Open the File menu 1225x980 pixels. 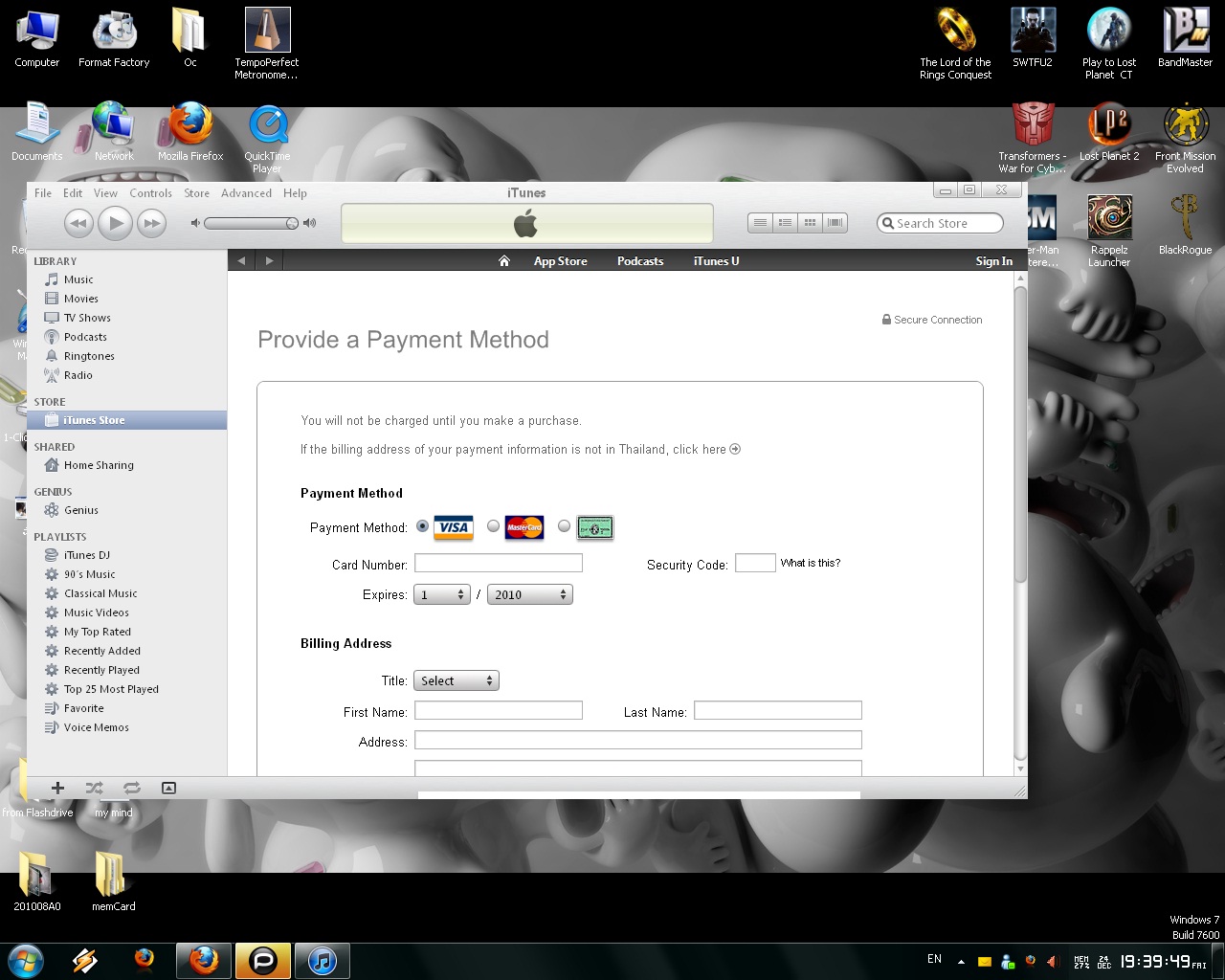pos(43,193)
